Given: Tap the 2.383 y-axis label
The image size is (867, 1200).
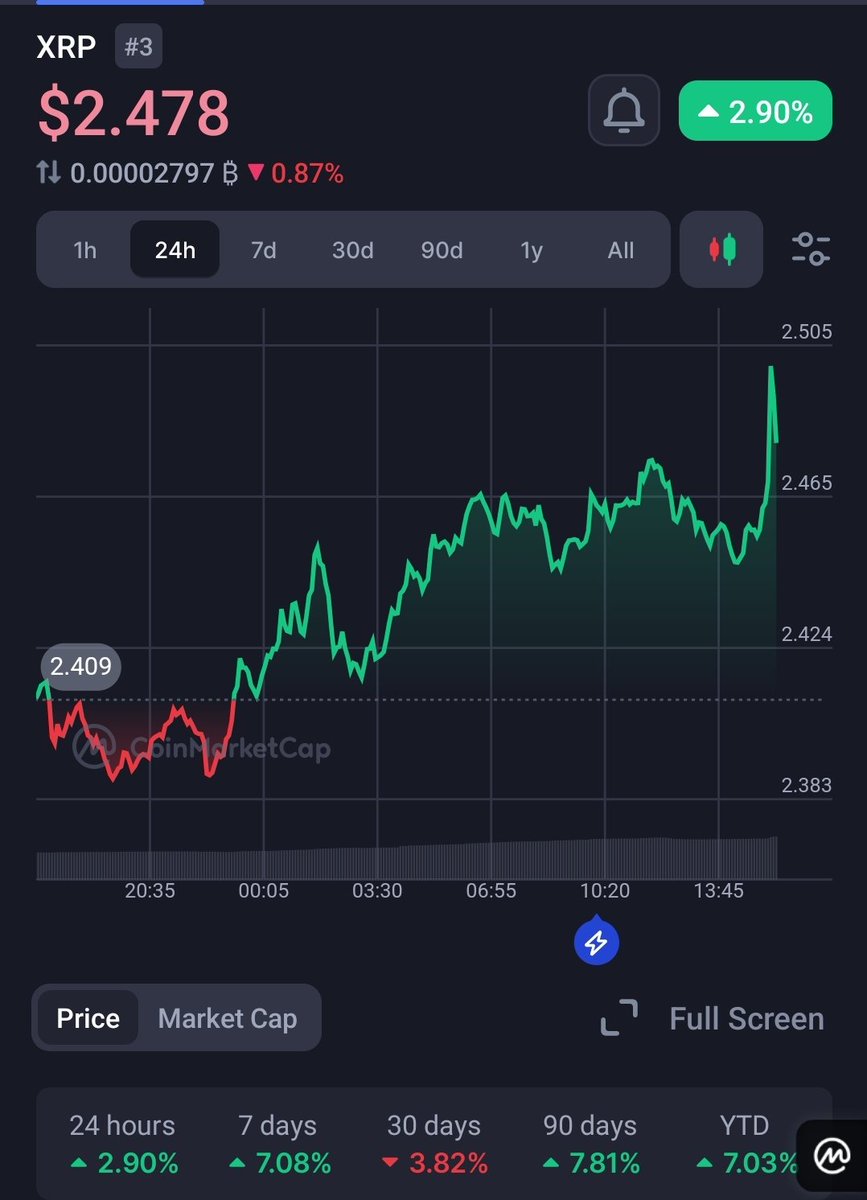Looking at the screenshot, I should [806, 785].
